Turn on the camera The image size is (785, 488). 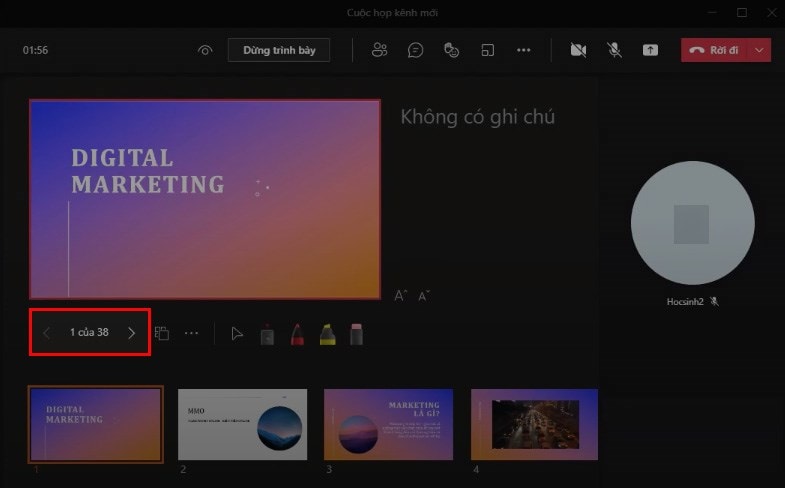[x=578, y=50]
